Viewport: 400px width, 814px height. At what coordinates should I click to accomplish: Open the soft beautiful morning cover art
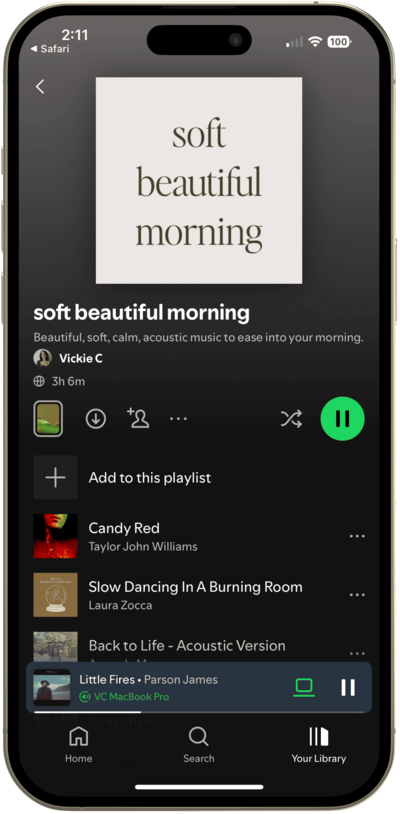pyautogui.click(x=199, y=180)
